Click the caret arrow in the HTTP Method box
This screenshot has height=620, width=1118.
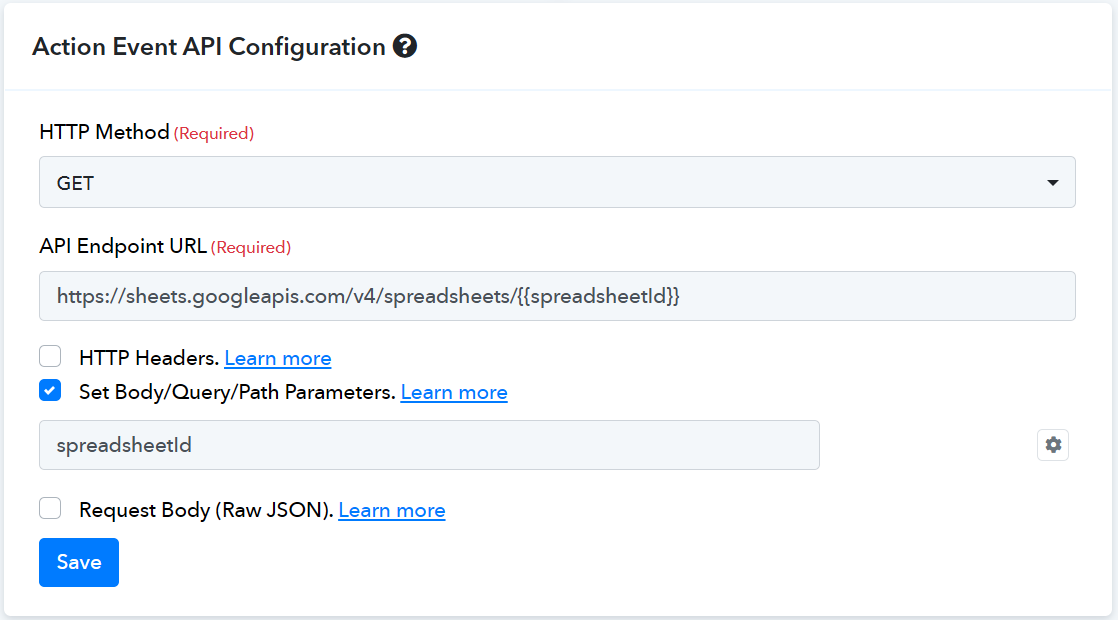click(x=1052, y=183)
